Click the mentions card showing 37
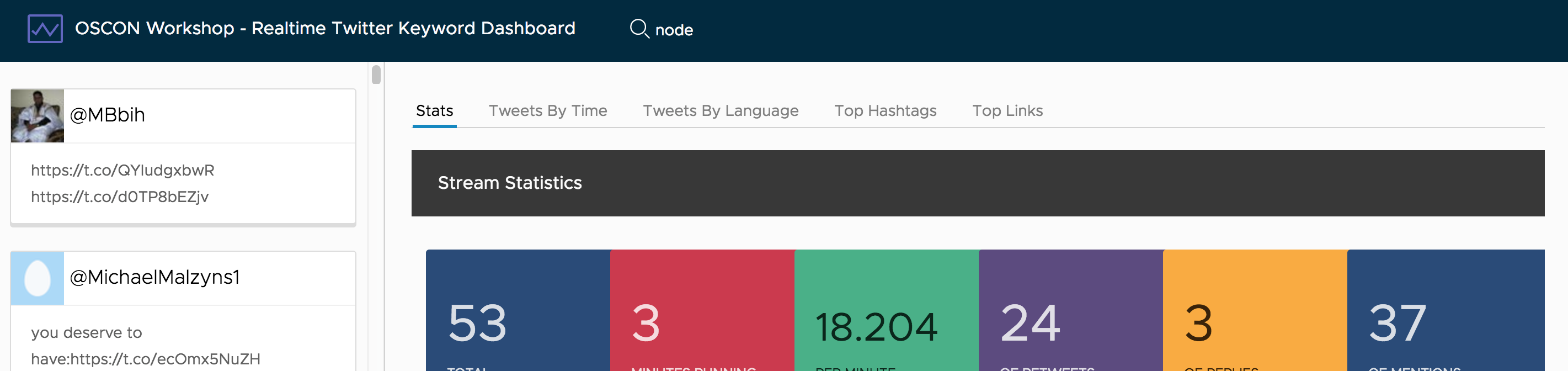The width and height of the screenshot is (1568, 371). (x=1445, y=311)
